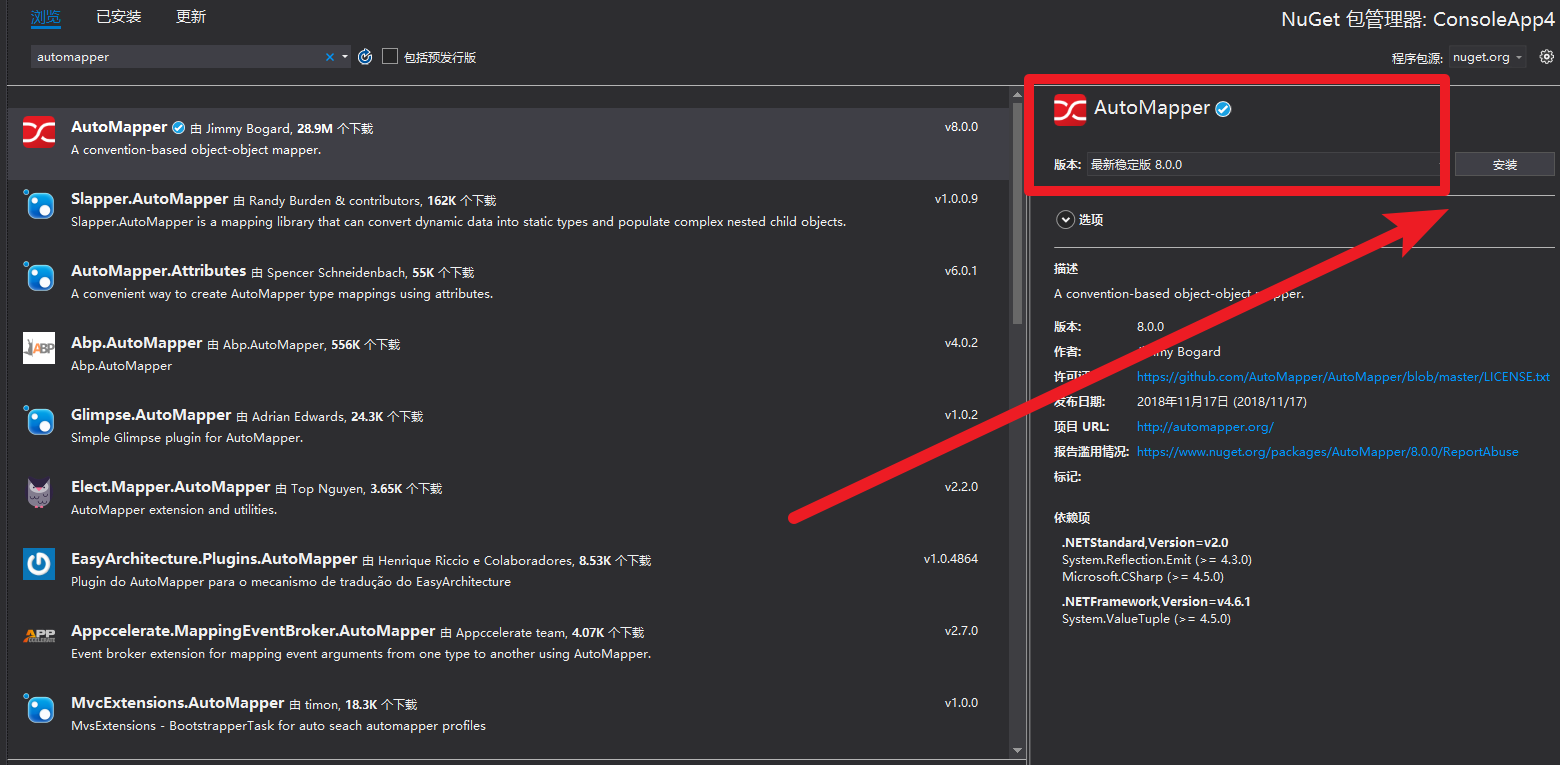Viewport: 1560px width, 765px height.
Task: Click the Abp.AutoMapper ABP logo icon
Action: click(x=39, y=349)
